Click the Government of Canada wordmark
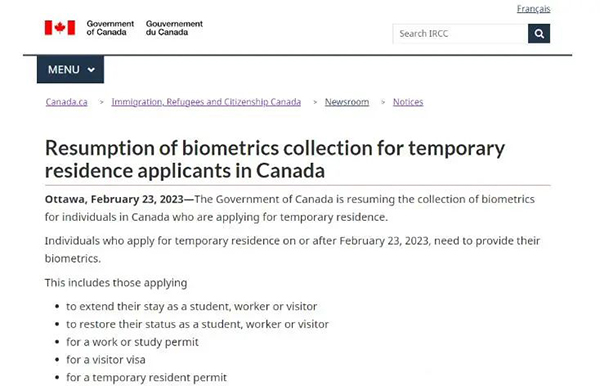The height and width of the screenshot is (386, 600). (110, 28)
